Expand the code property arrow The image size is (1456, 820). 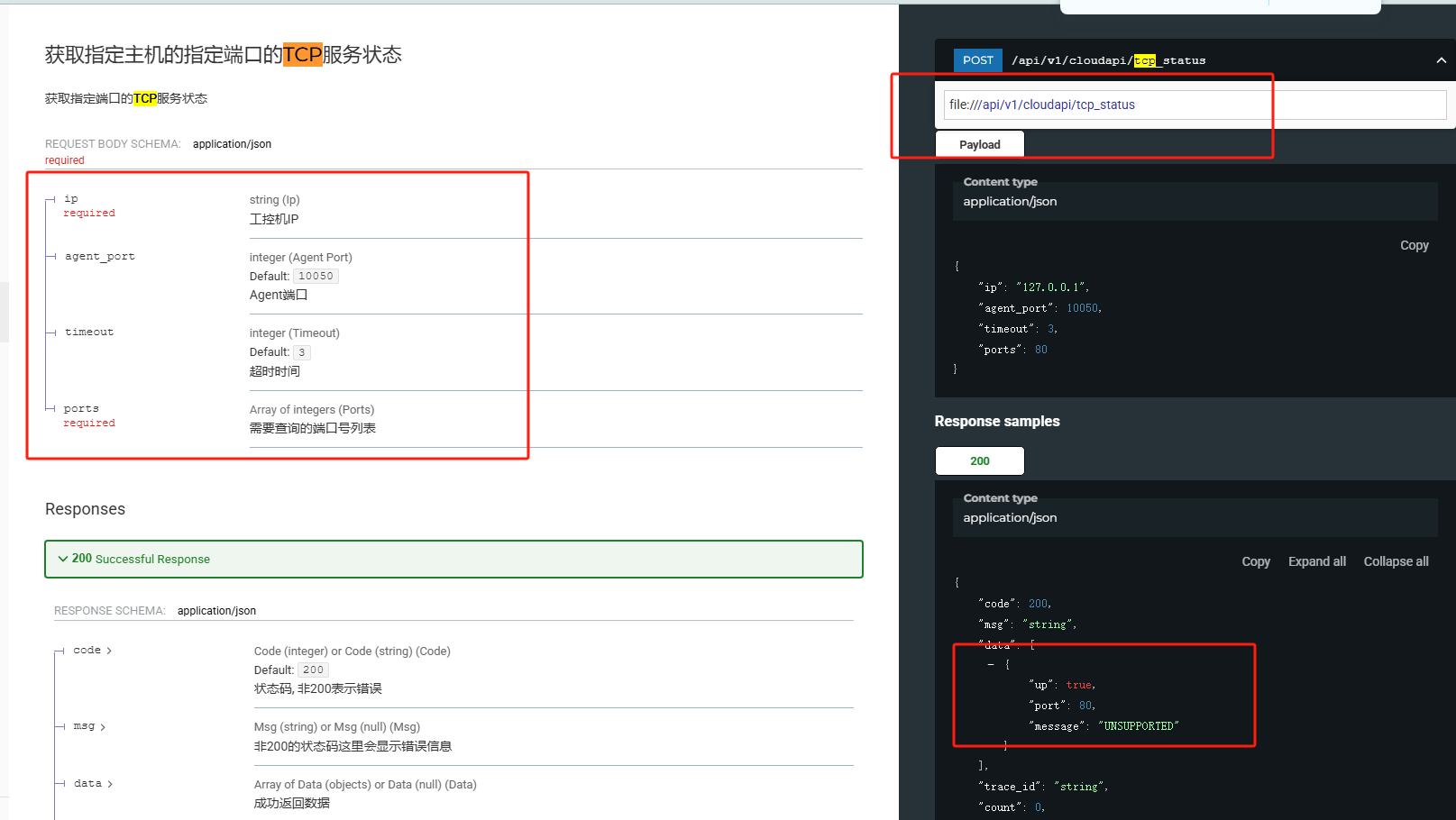click(x=109, y=651)
